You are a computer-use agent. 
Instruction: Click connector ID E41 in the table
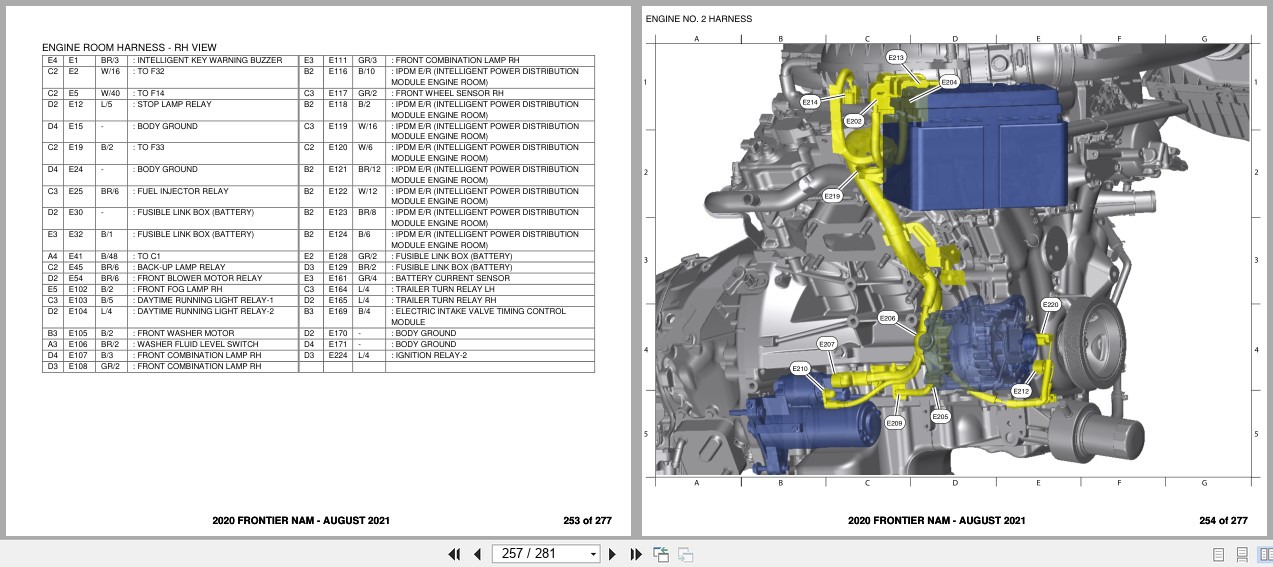coord(75,256)
